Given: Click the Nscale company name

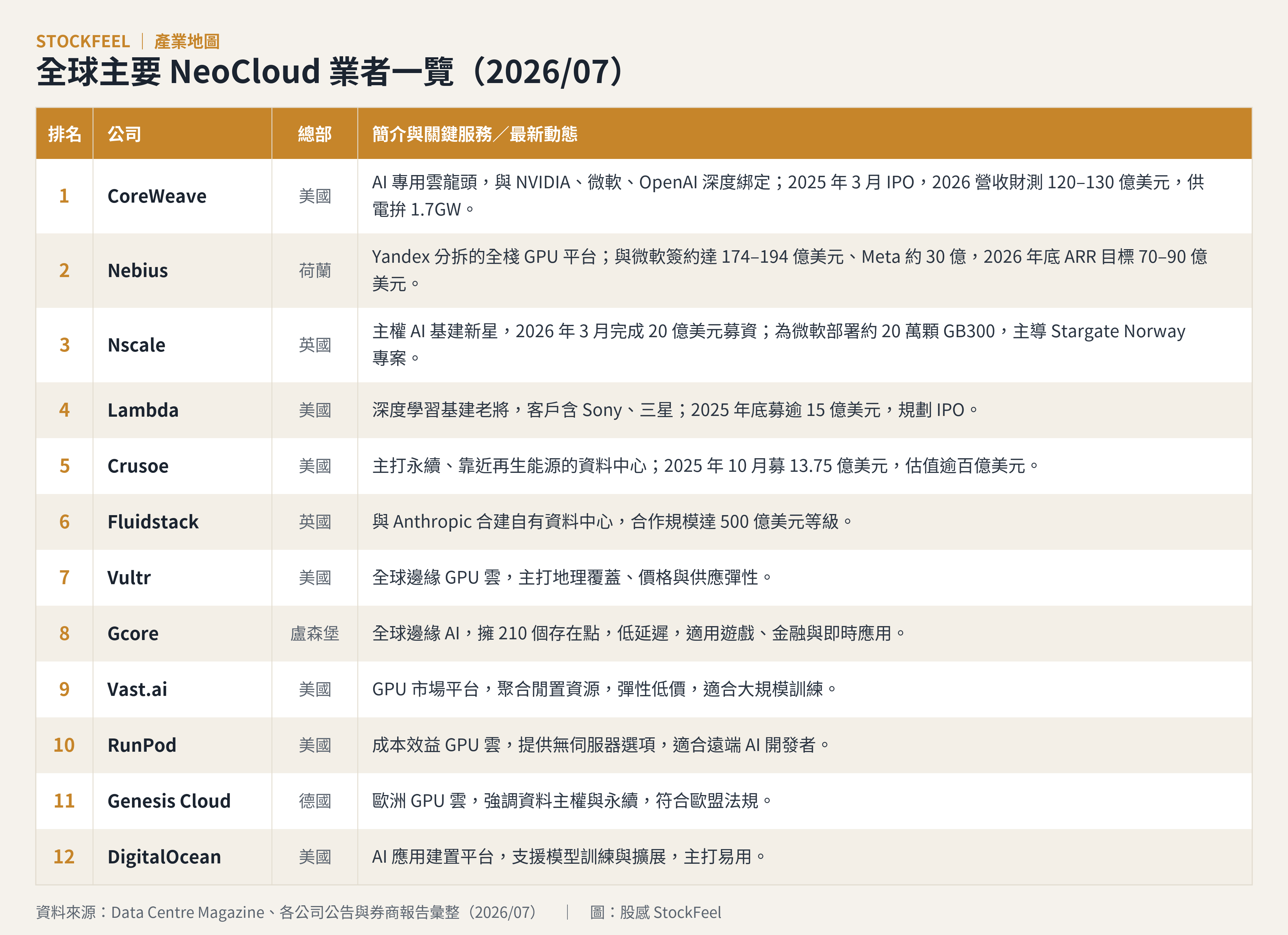Looking at the screenshot, I should tap(136, 345).
